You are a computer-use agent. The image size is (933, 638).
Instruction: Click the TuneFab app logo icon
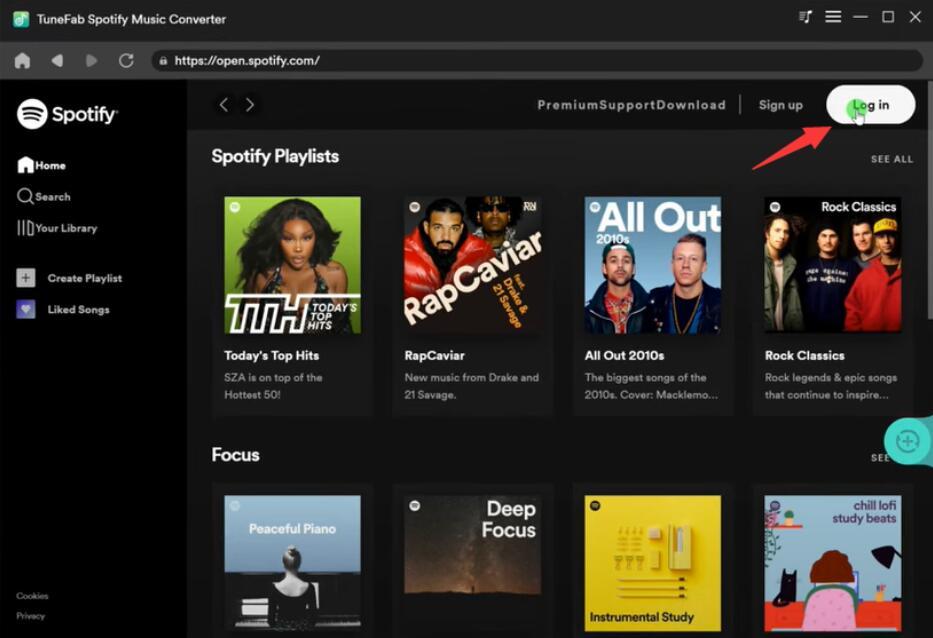click(21, 18)
